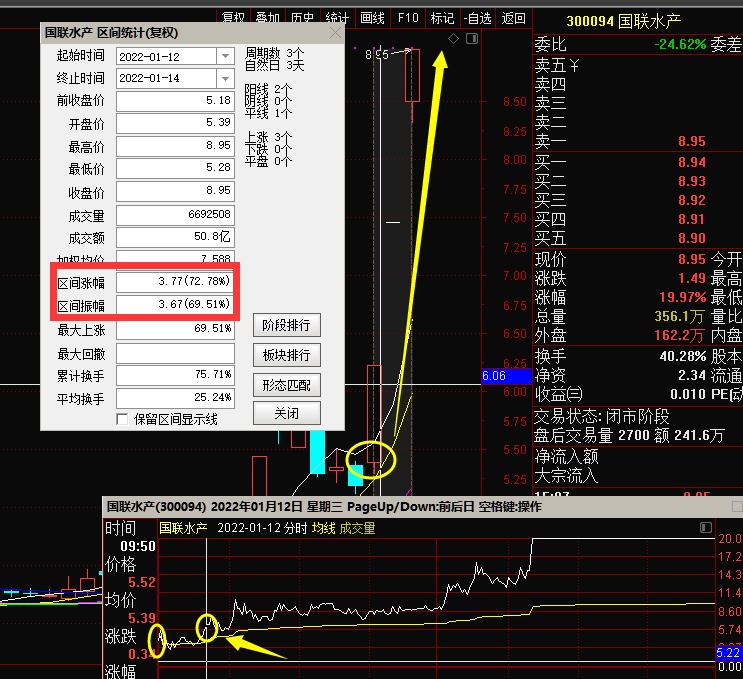Click the 前收盘价 field showing 5.18
743x679 pixels.
pos(175,100)
